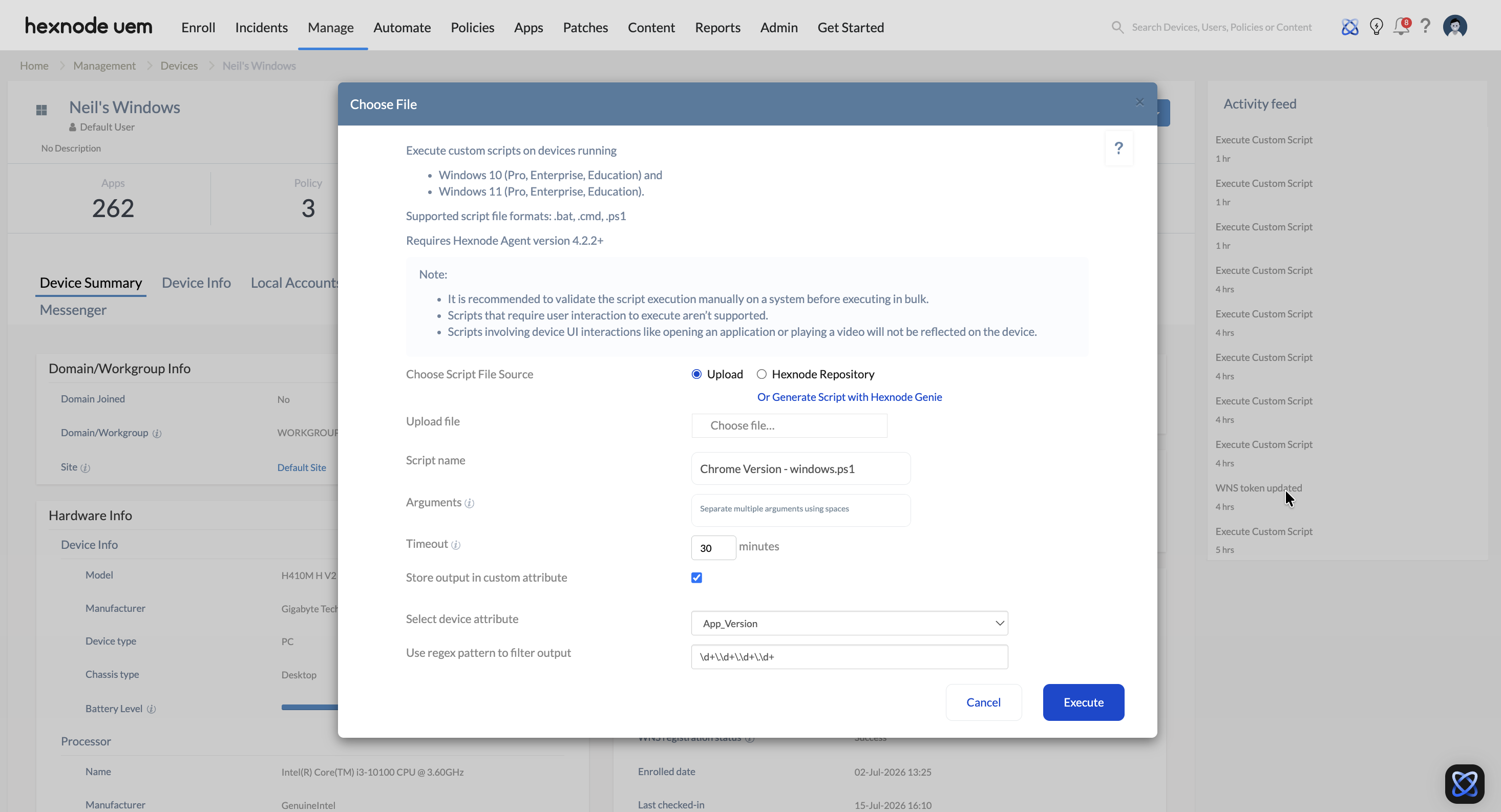Open the App_Version device attribute dropdown
Viewport: 1501px width, 812px height.
(x=850, y=623)
